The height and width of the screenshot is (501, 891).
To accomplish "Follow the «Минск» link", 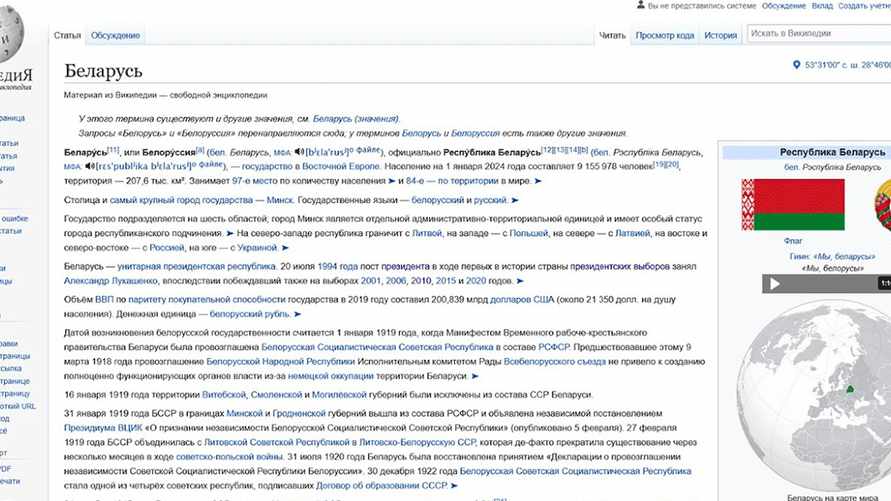I will tap(280, 200).
